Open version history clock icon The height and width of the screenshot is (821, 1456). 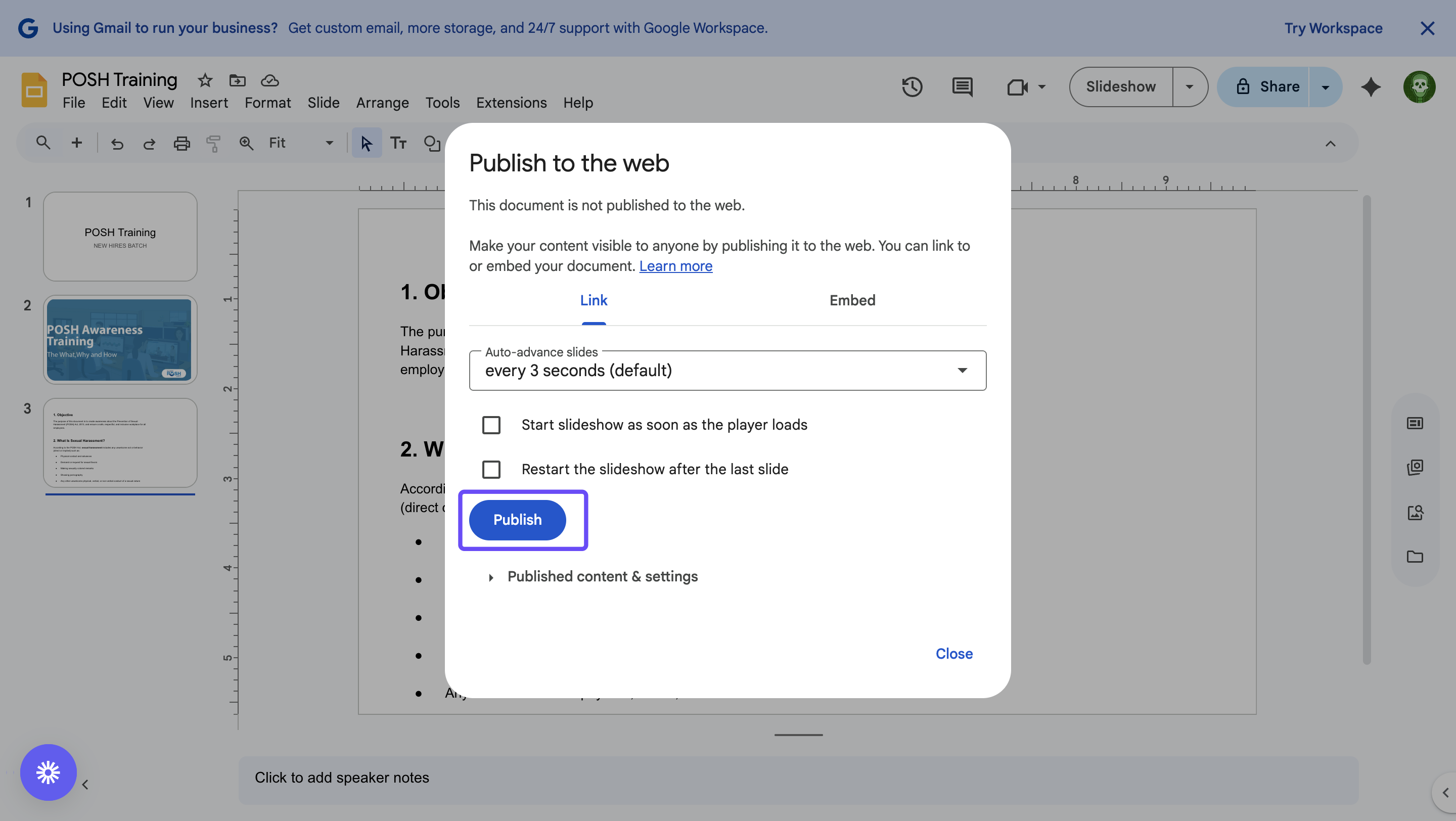(x=912, y=87)
